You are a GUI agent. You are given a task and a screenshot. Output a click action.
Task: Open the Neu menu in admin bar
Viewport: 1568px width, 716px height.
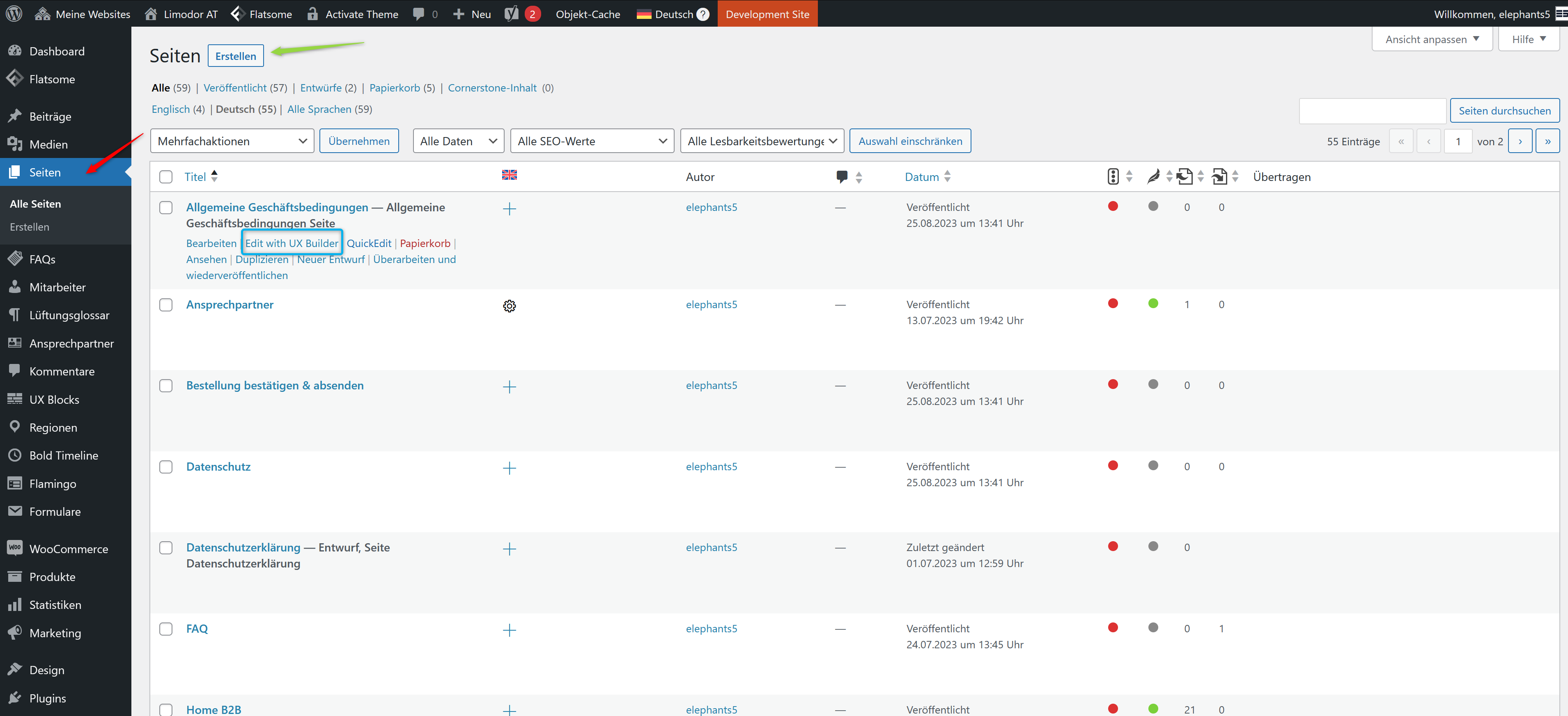(x=472, y=14)
